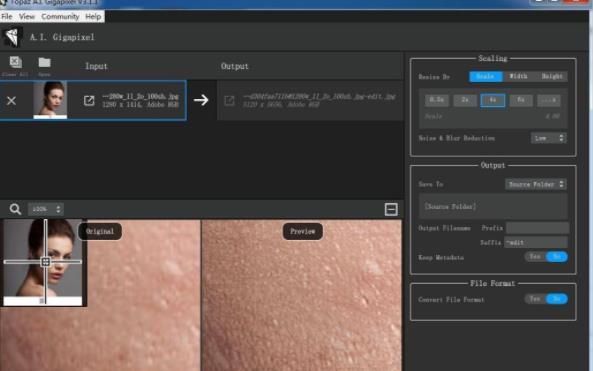Image resolution: width=593 pixels, height=371 pixels.
Task: Open the zoom percentage dropdown
Action: click(x=45, y=209)
